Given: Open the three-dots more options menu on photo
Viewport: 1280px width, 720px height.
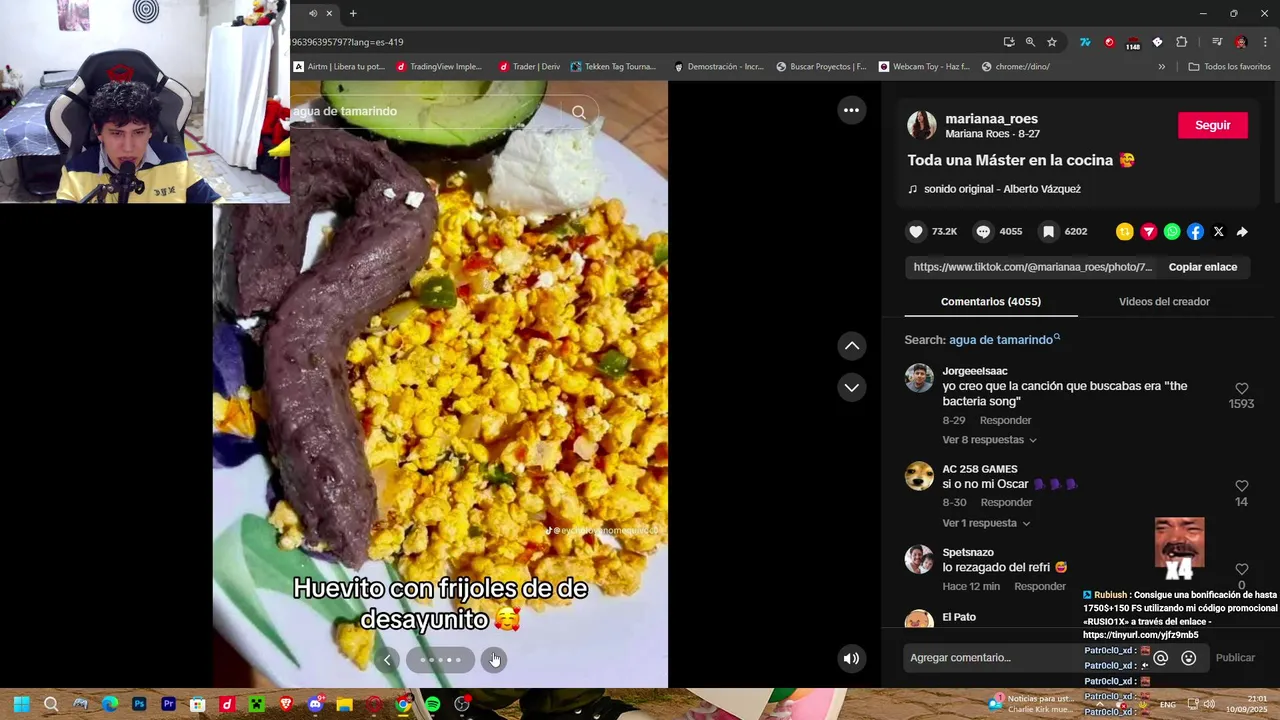Looking at the screenshot, I should [851, 110].
